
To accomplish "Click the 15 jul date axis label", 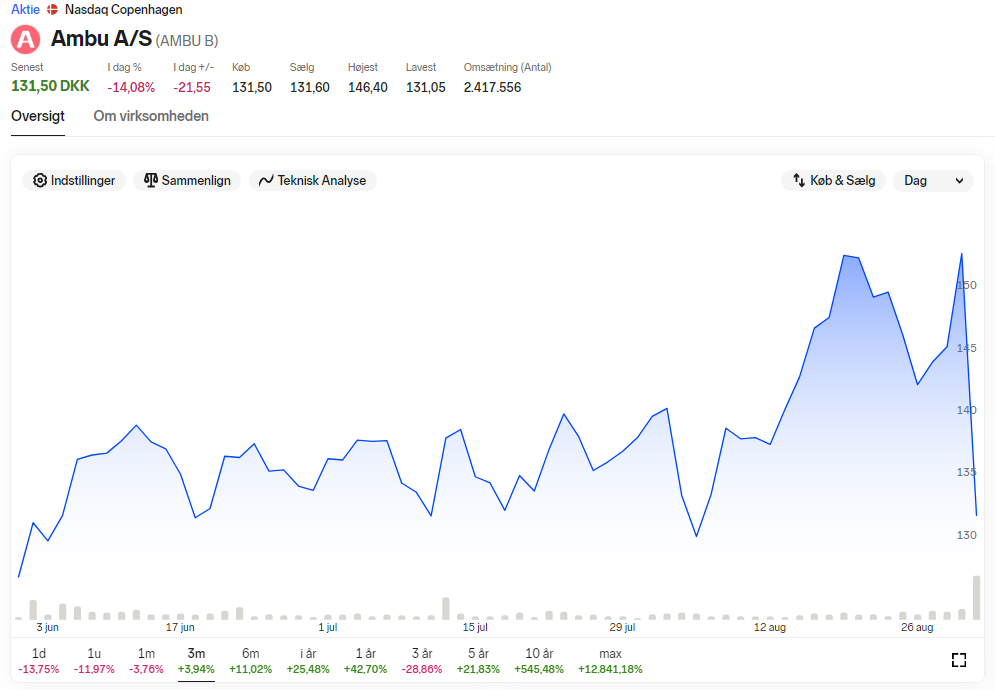I will coord(475,627).
